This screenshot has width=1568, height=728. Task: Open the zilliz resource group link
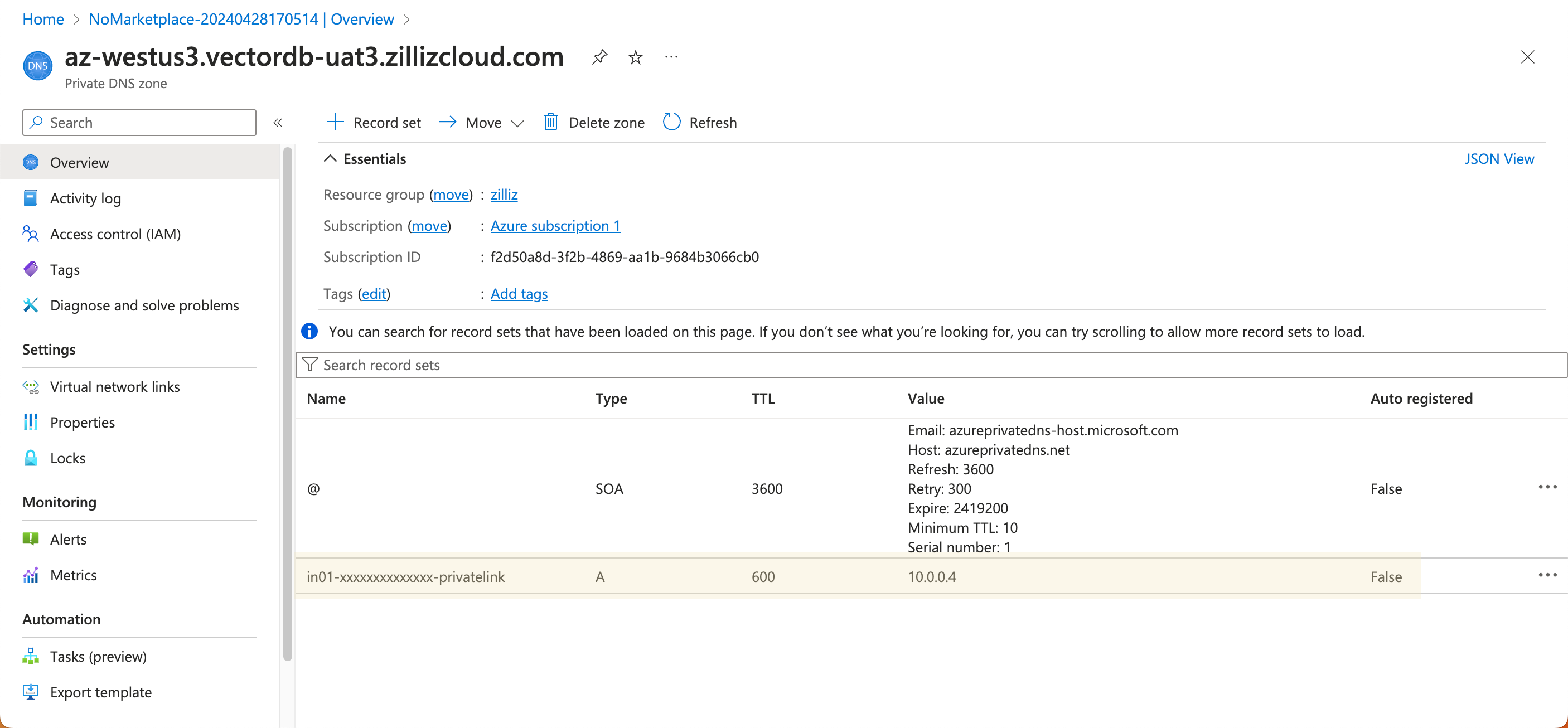pyautogui.click(x=504, y=195)
